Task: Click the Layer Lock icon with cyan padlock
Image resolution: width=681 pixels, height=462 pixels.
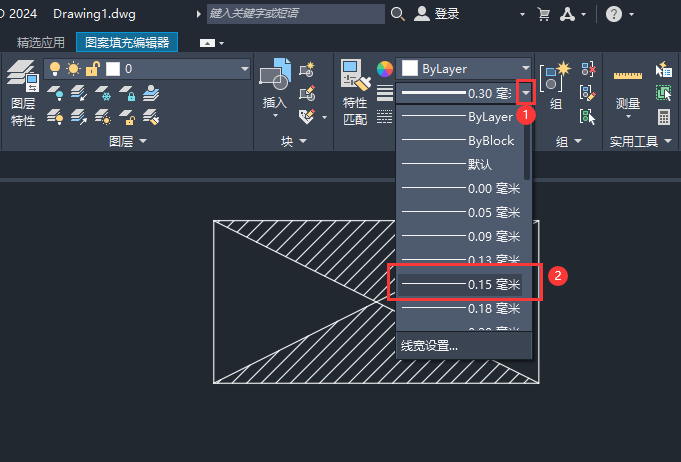Action: pos(127,93)
